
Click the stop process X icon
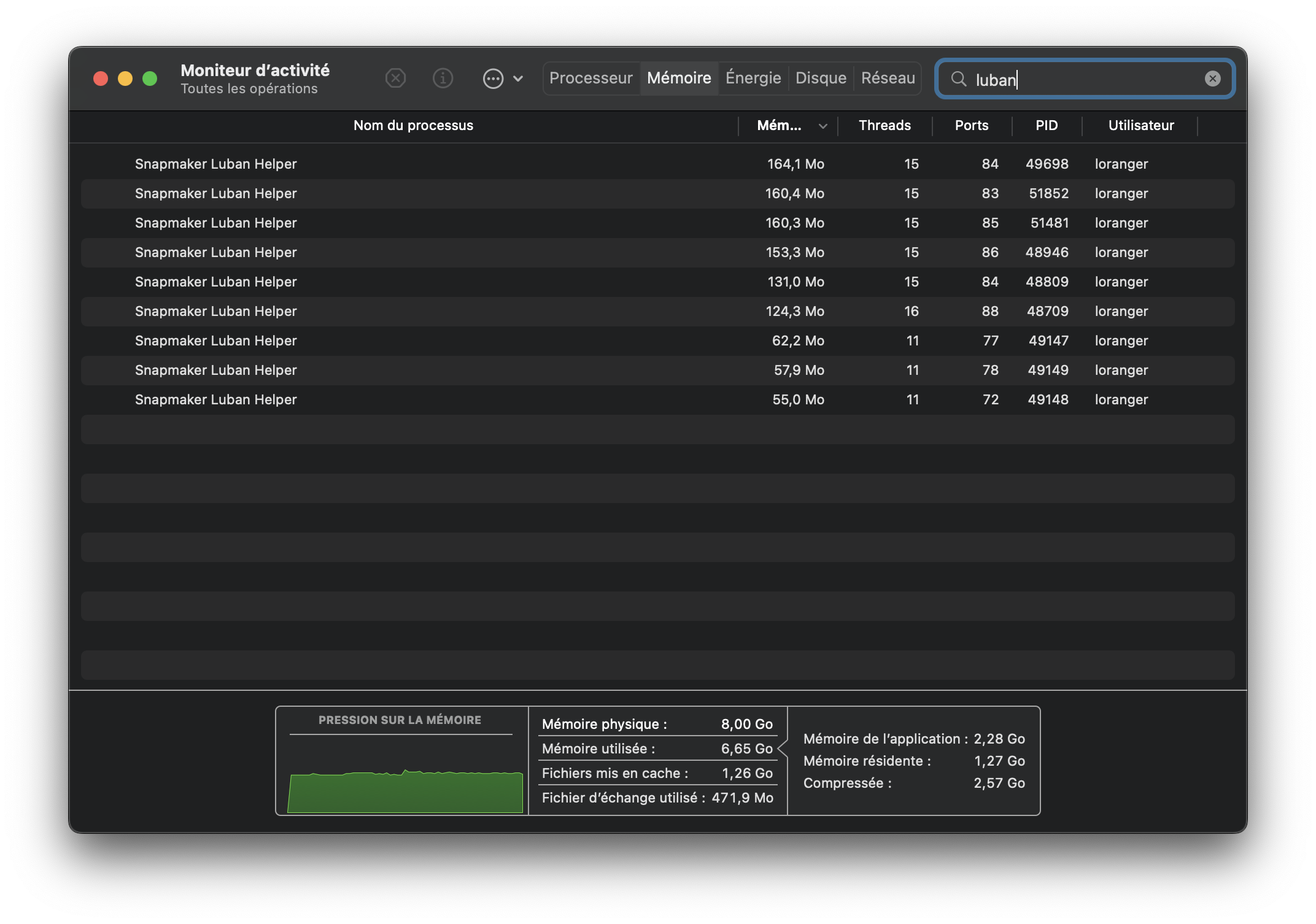click(x=395, y=79)
